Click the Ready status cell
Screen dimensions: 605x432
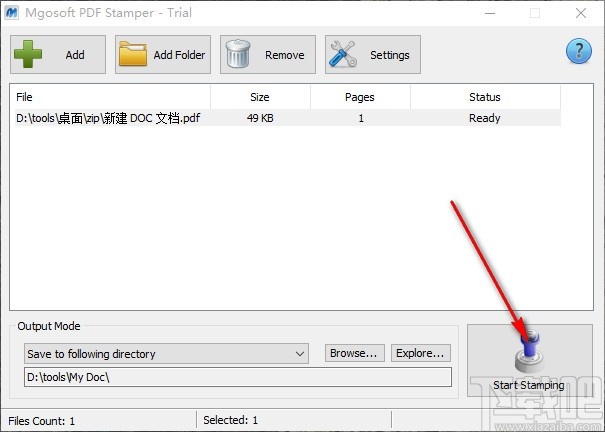485,118
